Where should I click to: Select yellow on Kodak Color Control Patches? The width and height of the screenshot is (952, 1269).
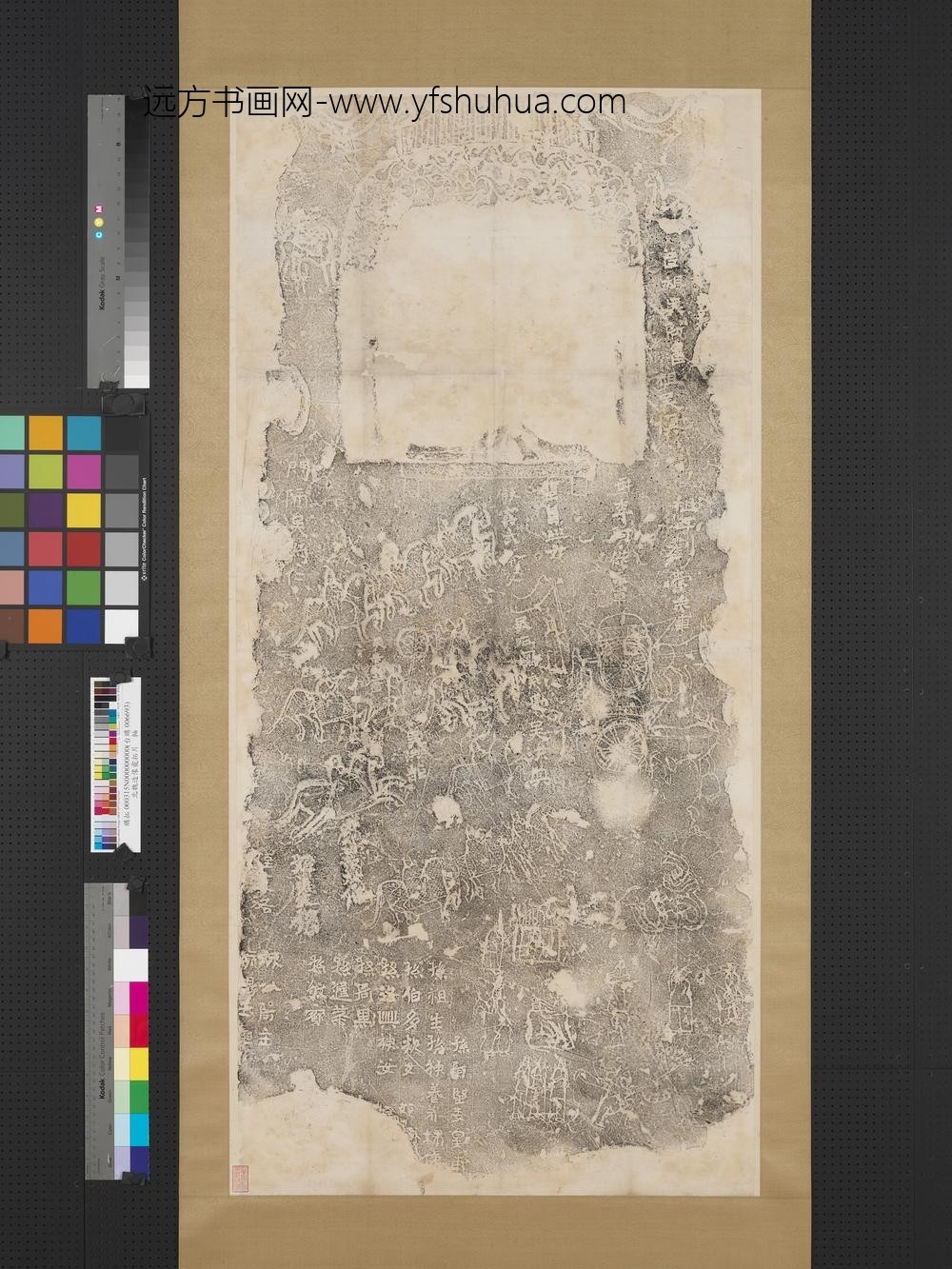click(x=138, y=1061)
